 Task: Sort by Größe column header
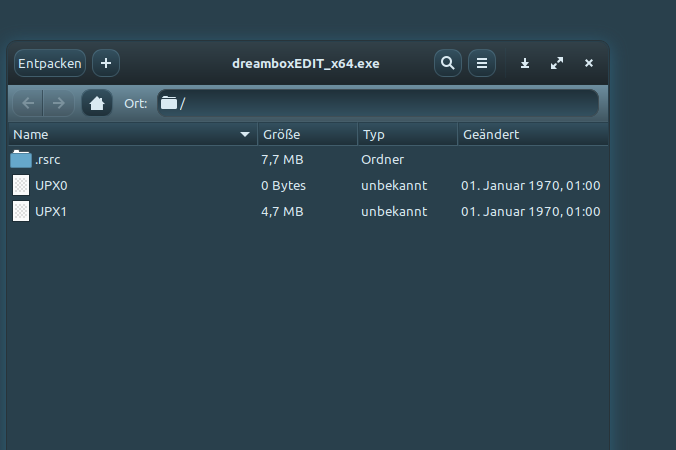tap(307, 134)
